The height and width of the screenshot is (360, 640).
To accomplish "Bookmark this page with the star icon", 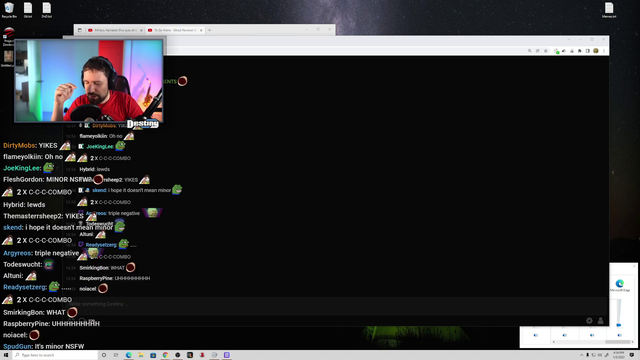I will pos(546,51).
